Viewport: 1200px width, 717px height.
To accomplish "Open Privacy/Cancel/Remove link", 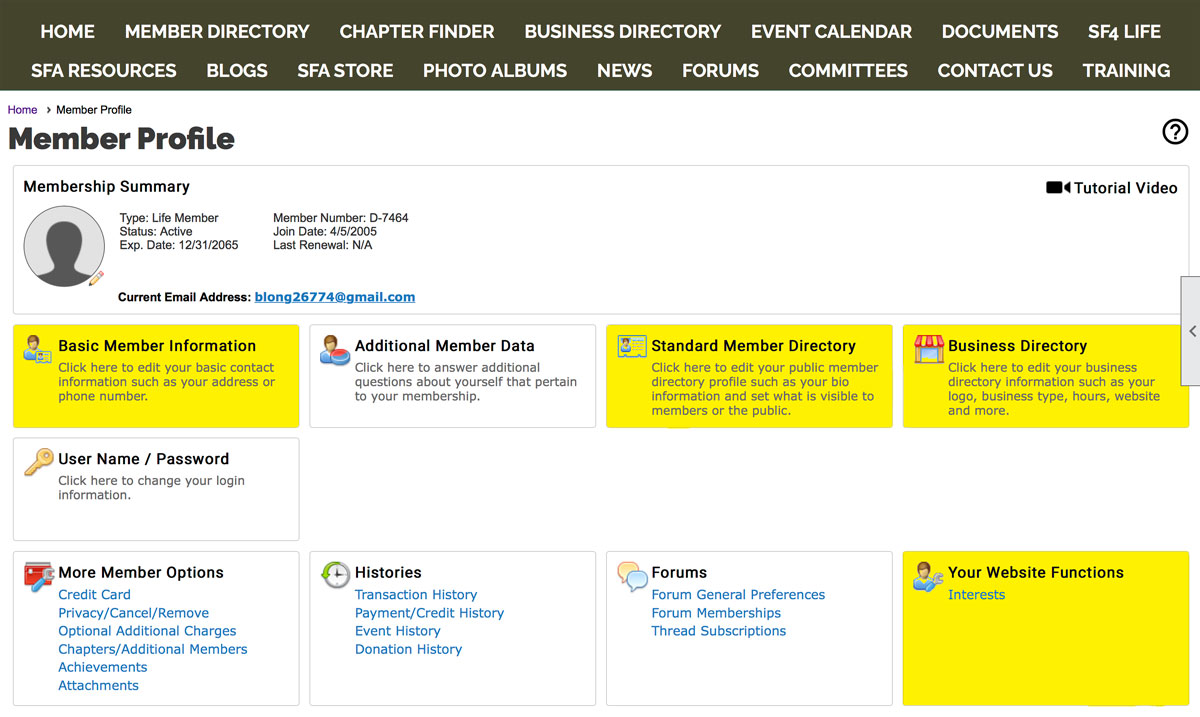I will [134, 613].
